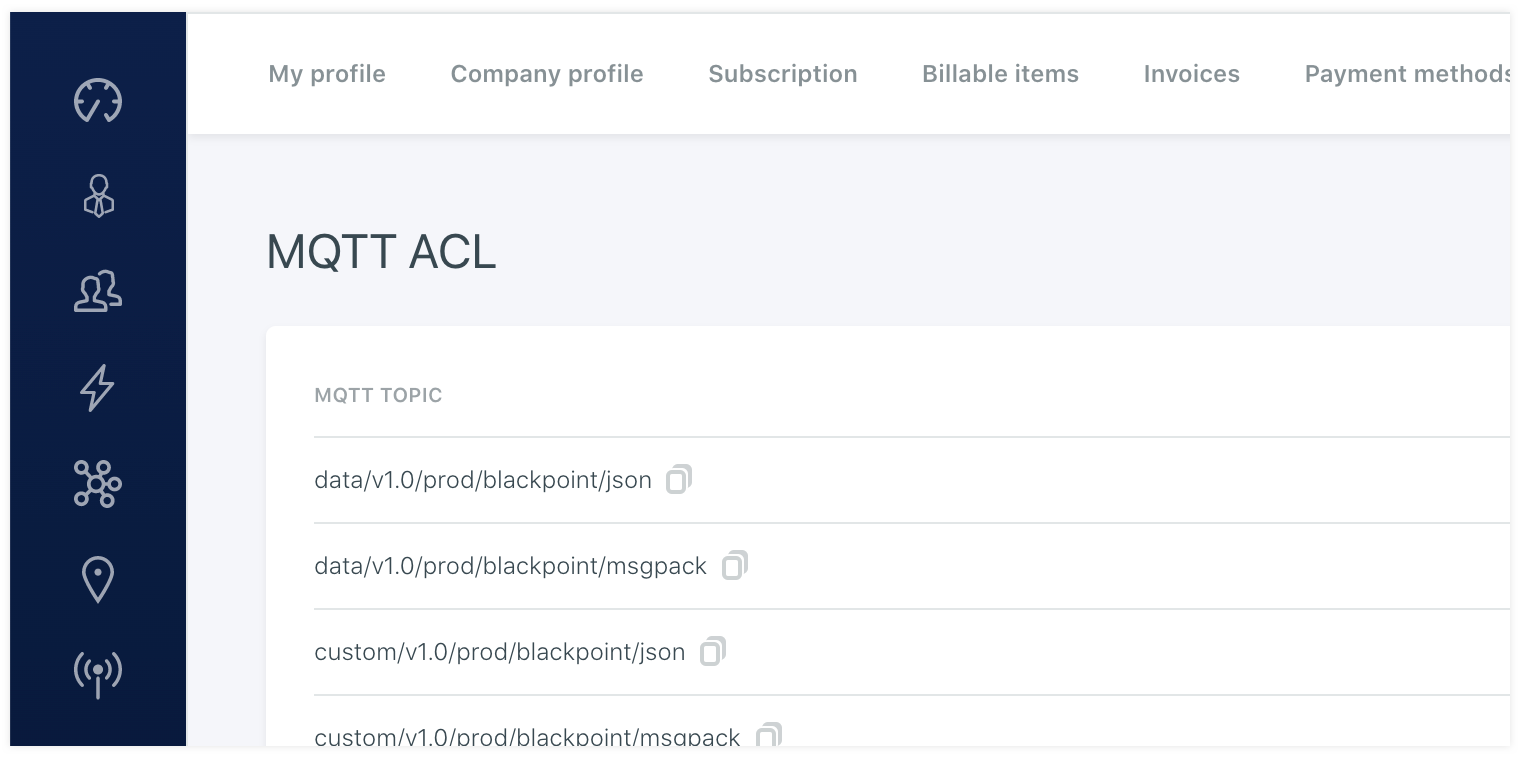Click the user profile icon in sidebar

pos(98,196)
